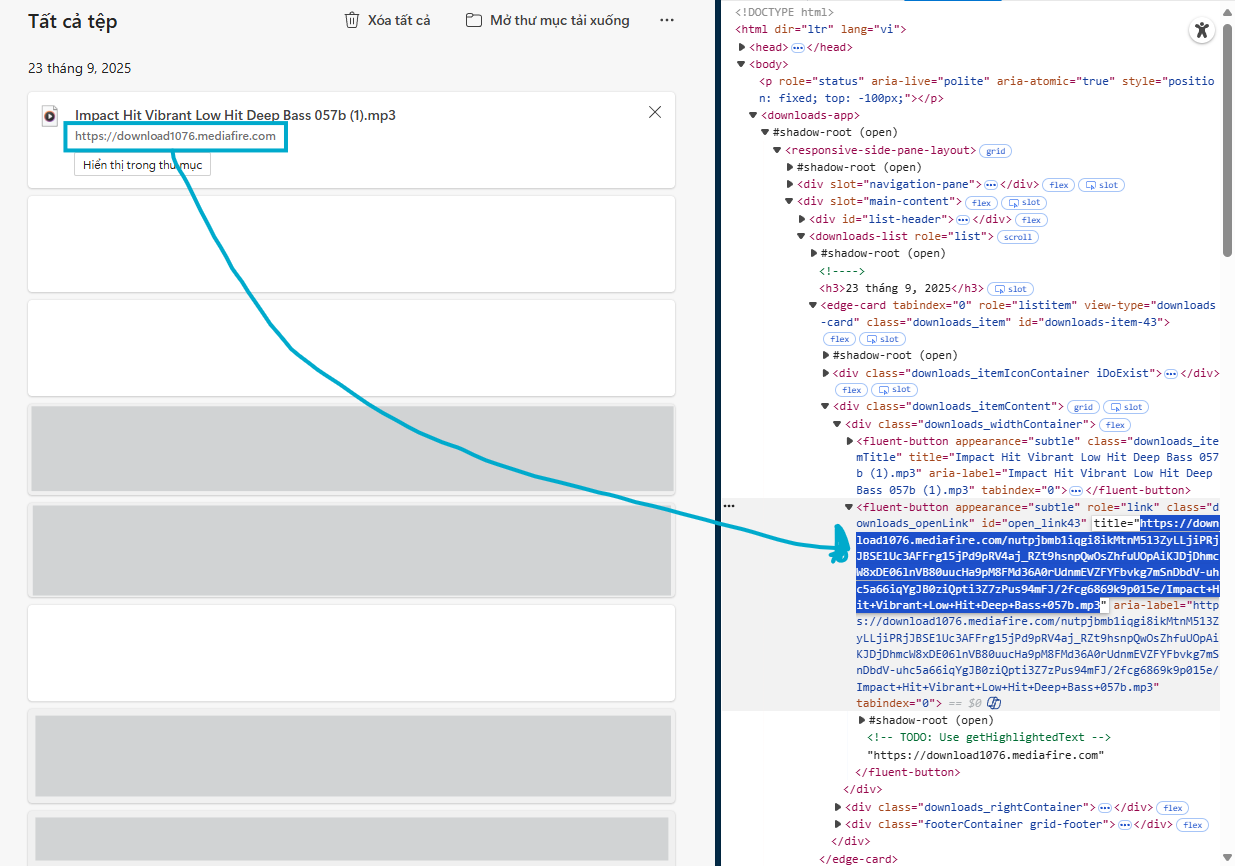Open the download1076.mediafire.com source link
The image size is (1235, 866).
tap(175, 136)
